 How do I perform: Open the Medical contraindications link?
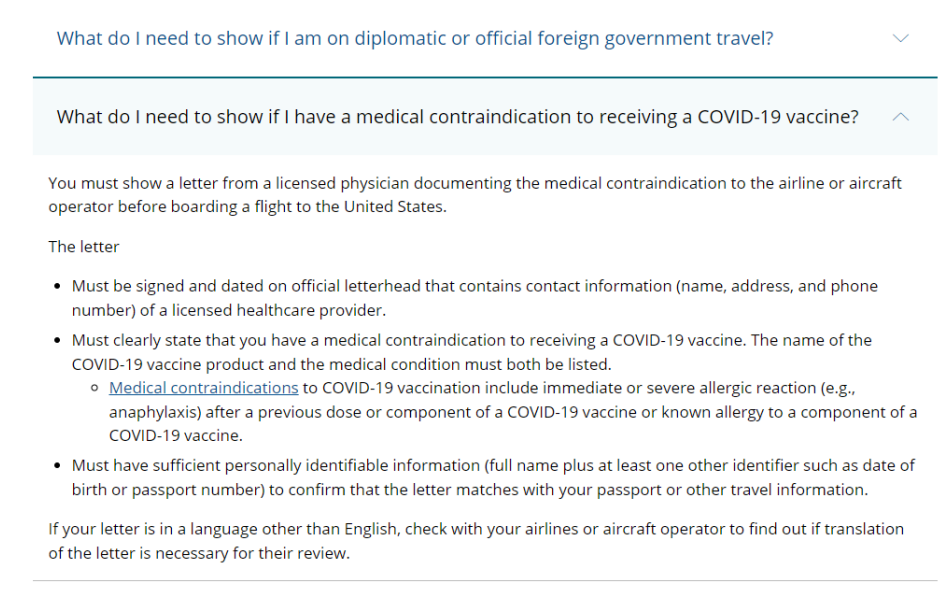click(x=204, y=388)
